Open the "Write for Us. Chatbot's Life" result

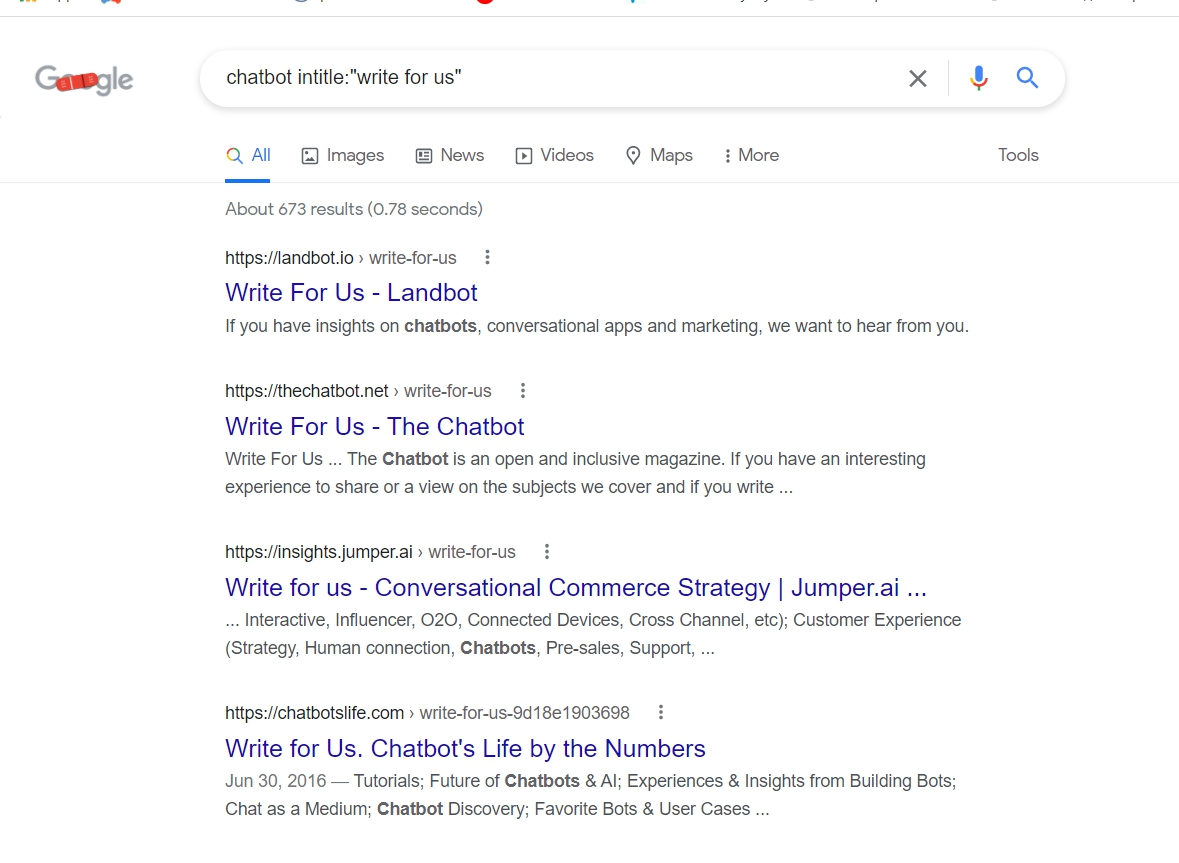pyautogui.click(x=464, y=748)
